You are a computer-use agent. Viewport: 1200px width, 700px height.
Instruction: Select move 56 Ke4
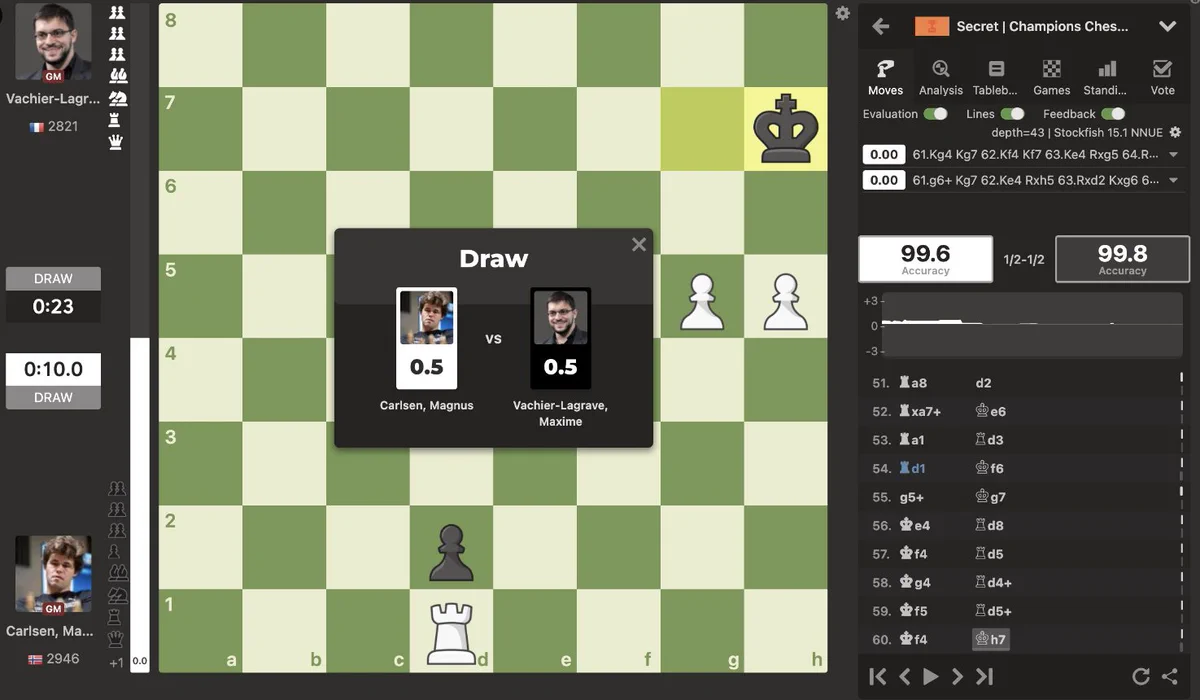click(915, 525)
